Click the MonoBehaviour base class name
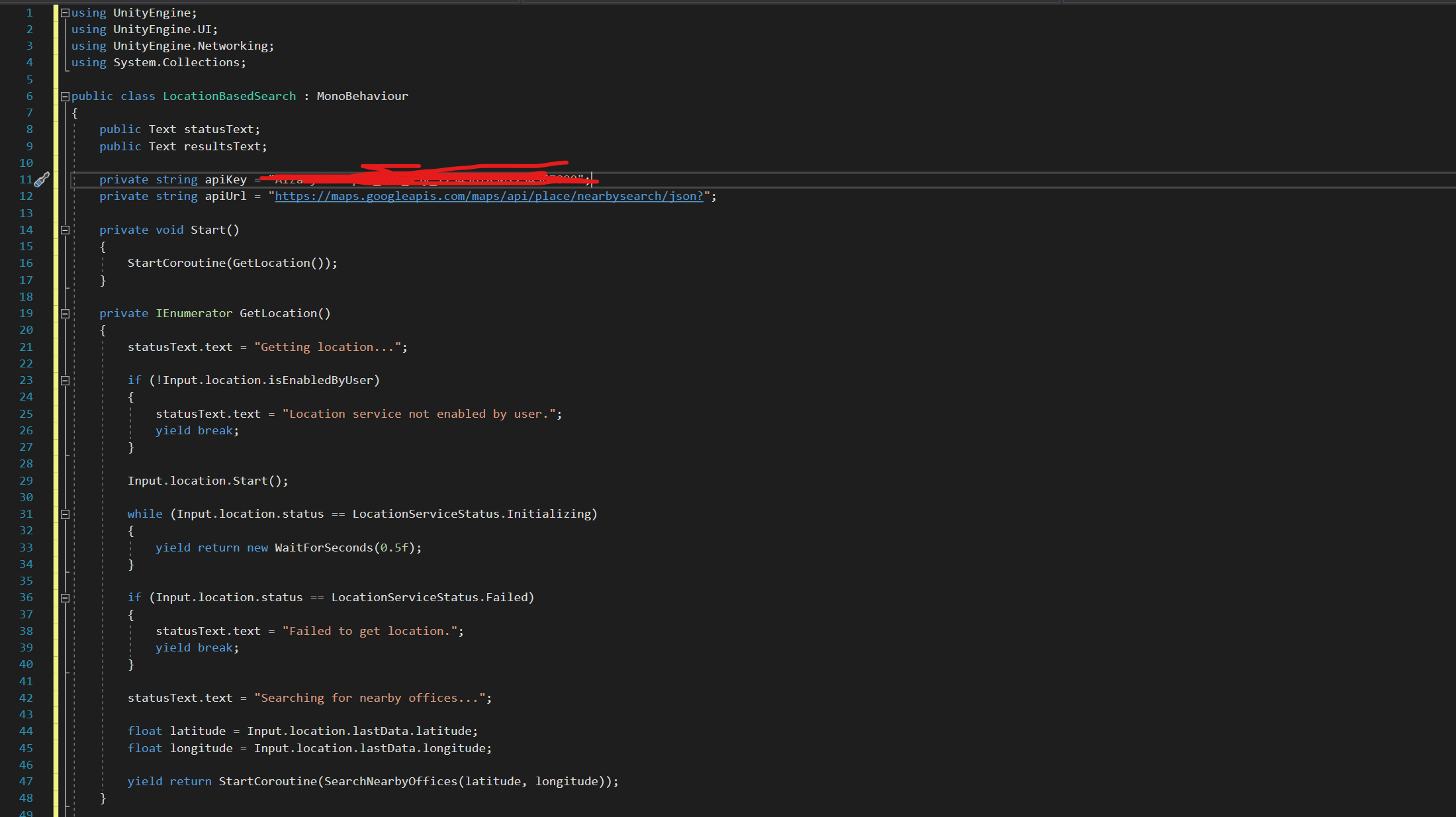 (x=362, y=97)
